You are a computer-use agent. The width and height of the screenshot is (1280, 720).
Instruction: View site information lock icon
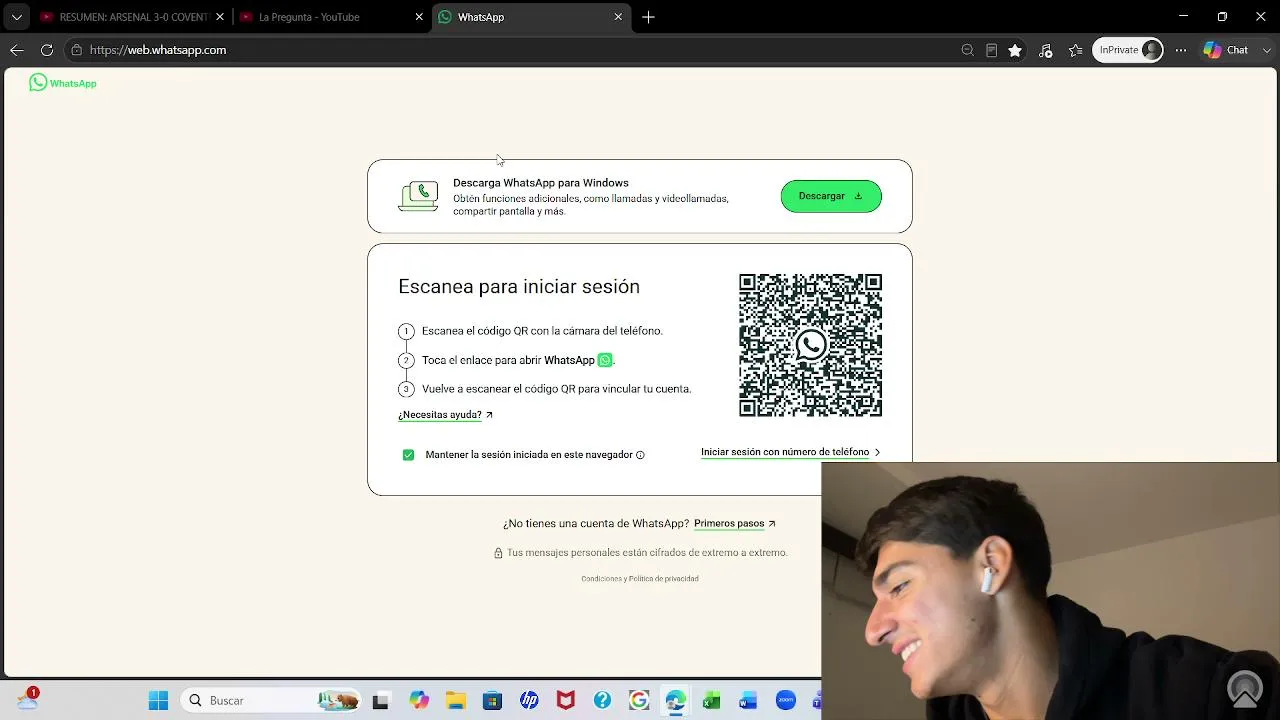click(x=76, y=50)
